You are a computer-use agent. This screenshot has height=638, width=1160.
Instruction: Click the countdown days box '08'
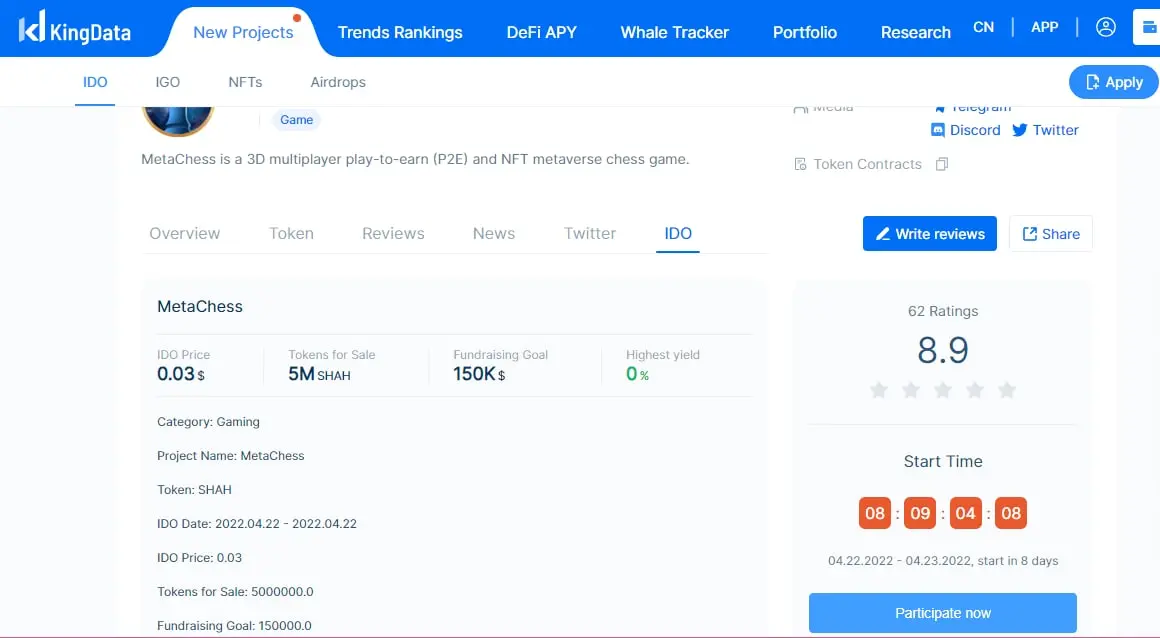(874, 513)
